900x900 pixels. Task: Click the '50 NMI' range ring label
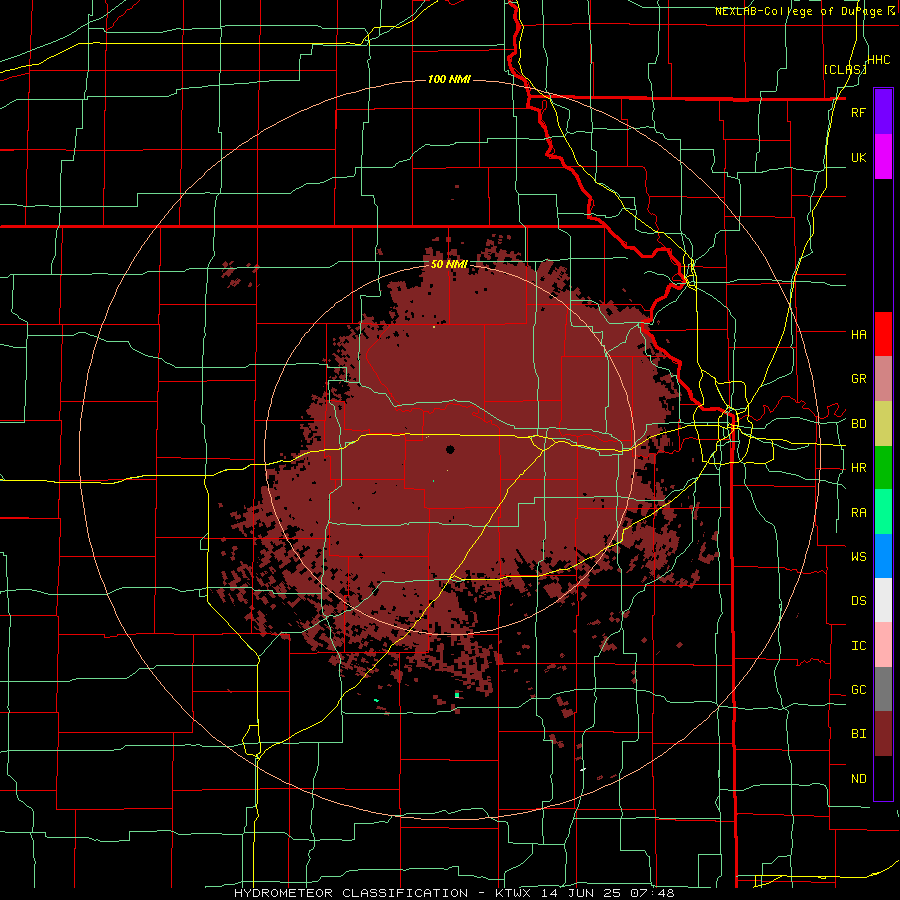point(449,264)
